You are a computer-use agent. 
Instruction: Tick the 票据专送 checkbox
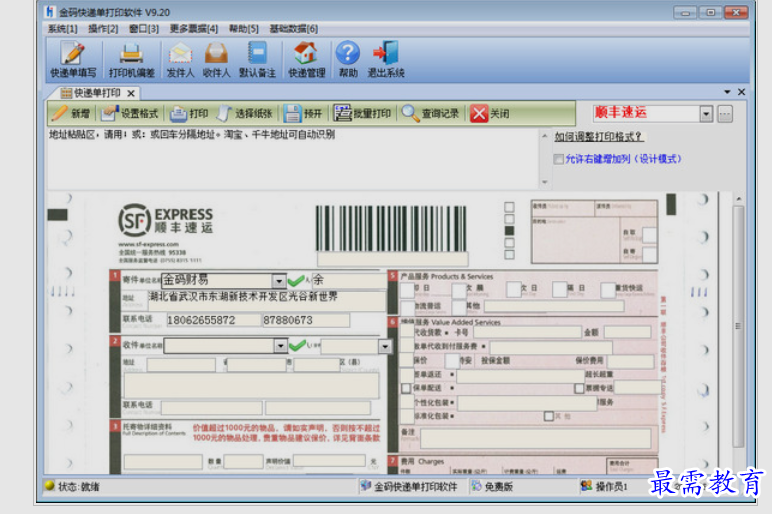coord(579,388)
